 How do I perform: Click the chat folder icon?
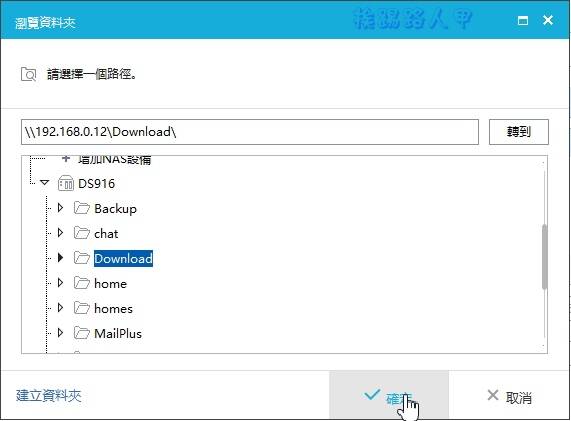[82, 233]
